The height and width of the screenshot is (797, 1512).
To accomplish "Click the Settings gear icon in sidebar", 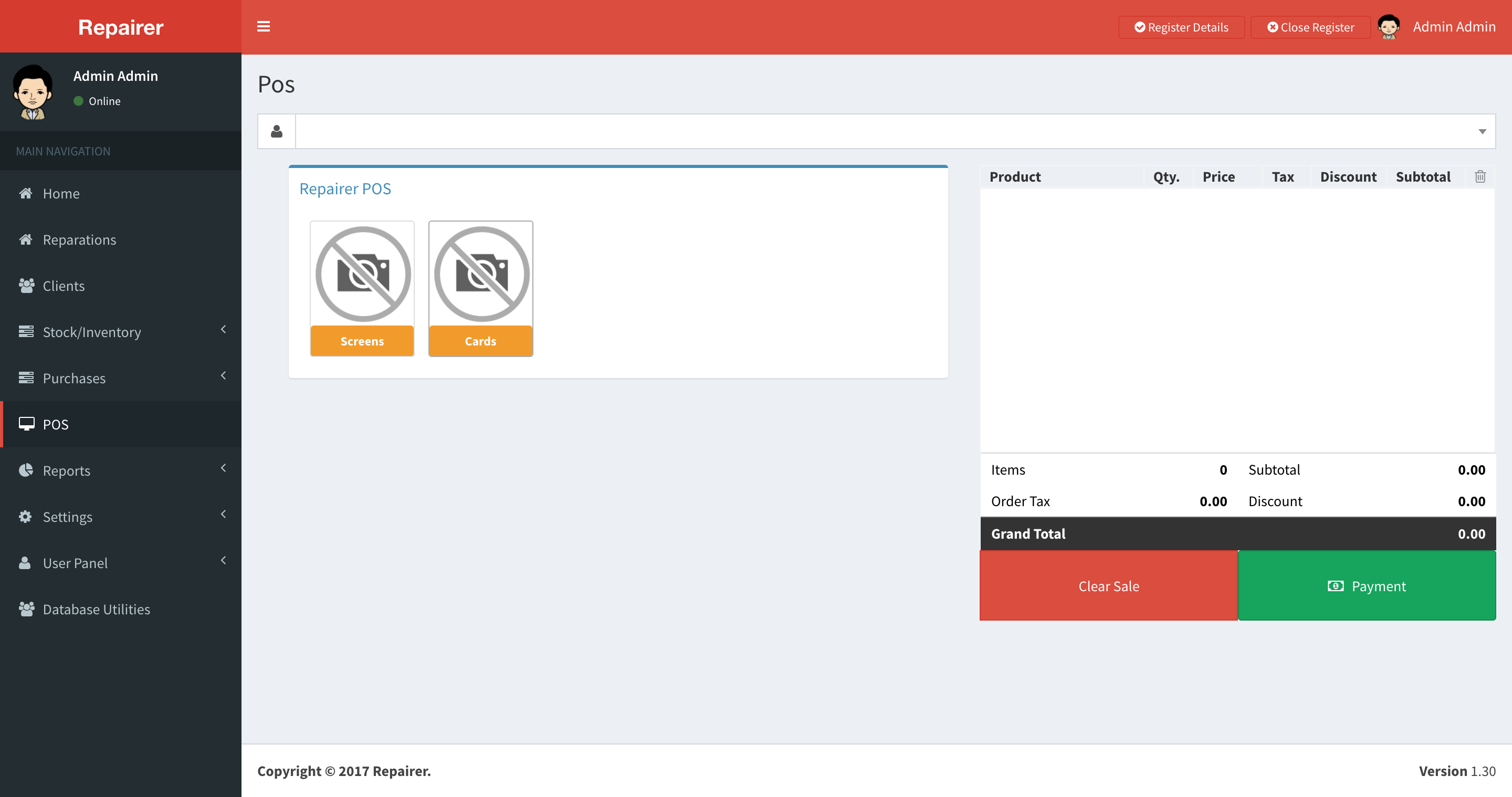I will click(25, 517).
